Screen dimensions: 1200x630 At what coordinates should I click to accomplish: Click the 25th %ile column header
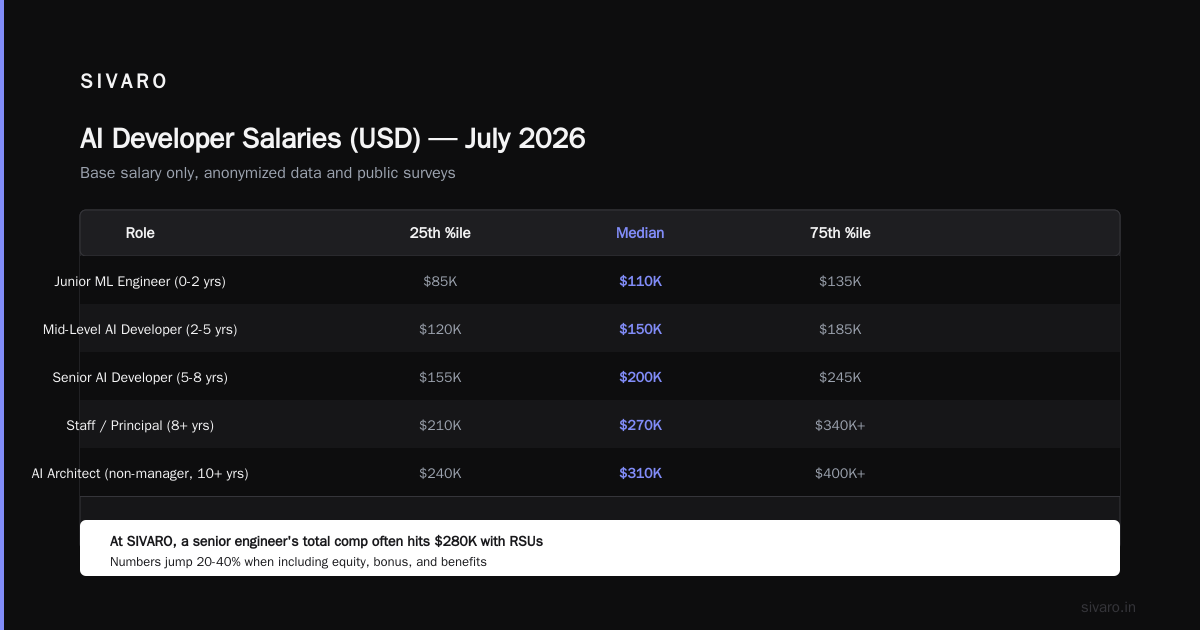[x=440, y=233]
